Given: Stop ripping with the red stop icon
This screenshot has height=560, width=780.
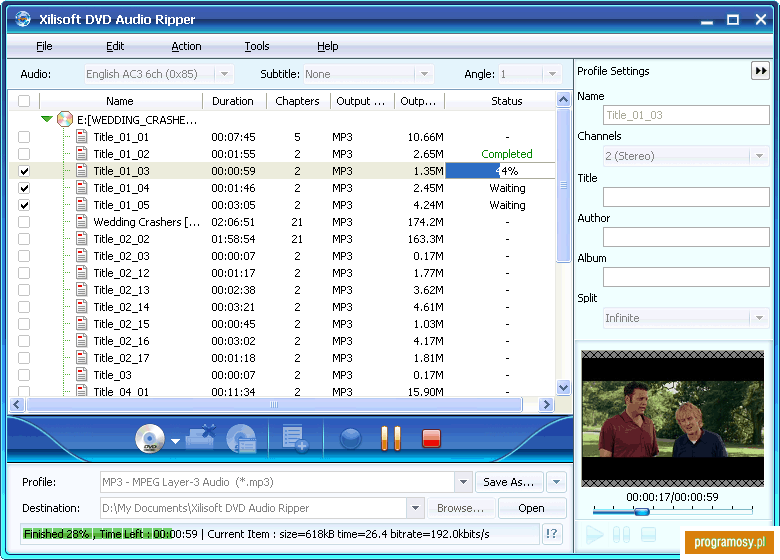Looking at the screenshot, I should [x=431, y=439].
